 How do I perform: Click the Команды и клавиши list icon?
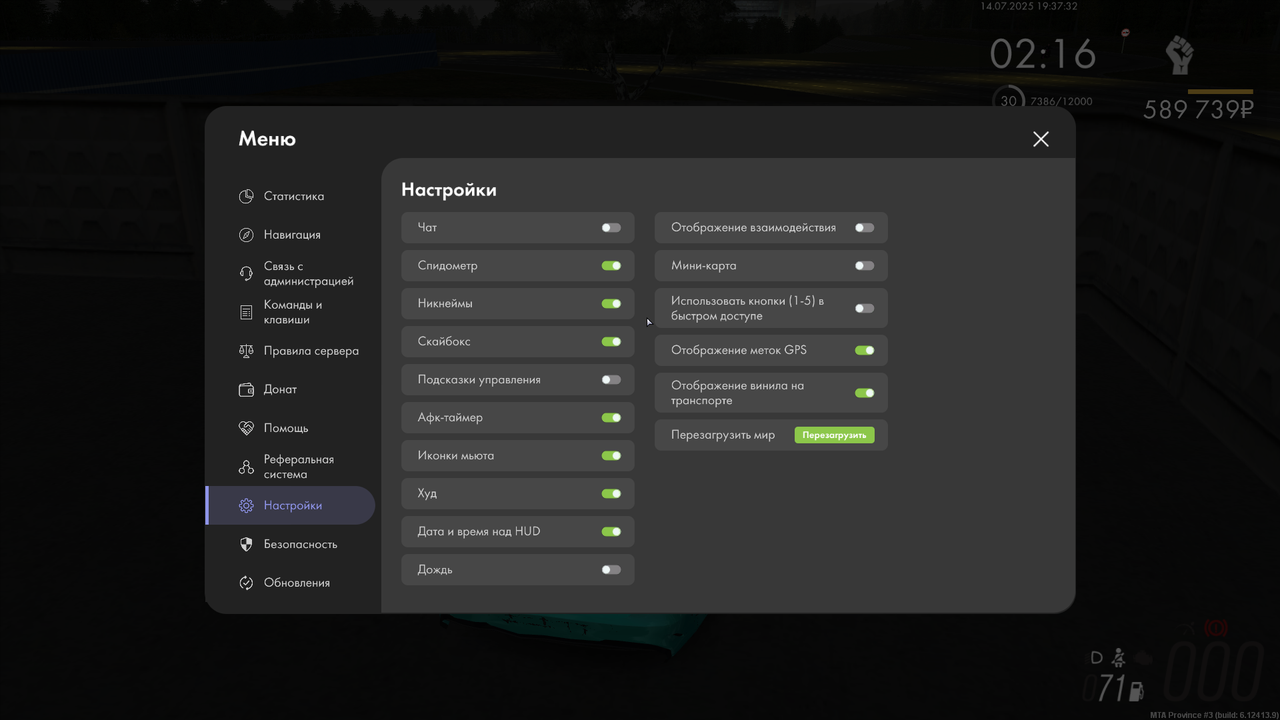246,312
